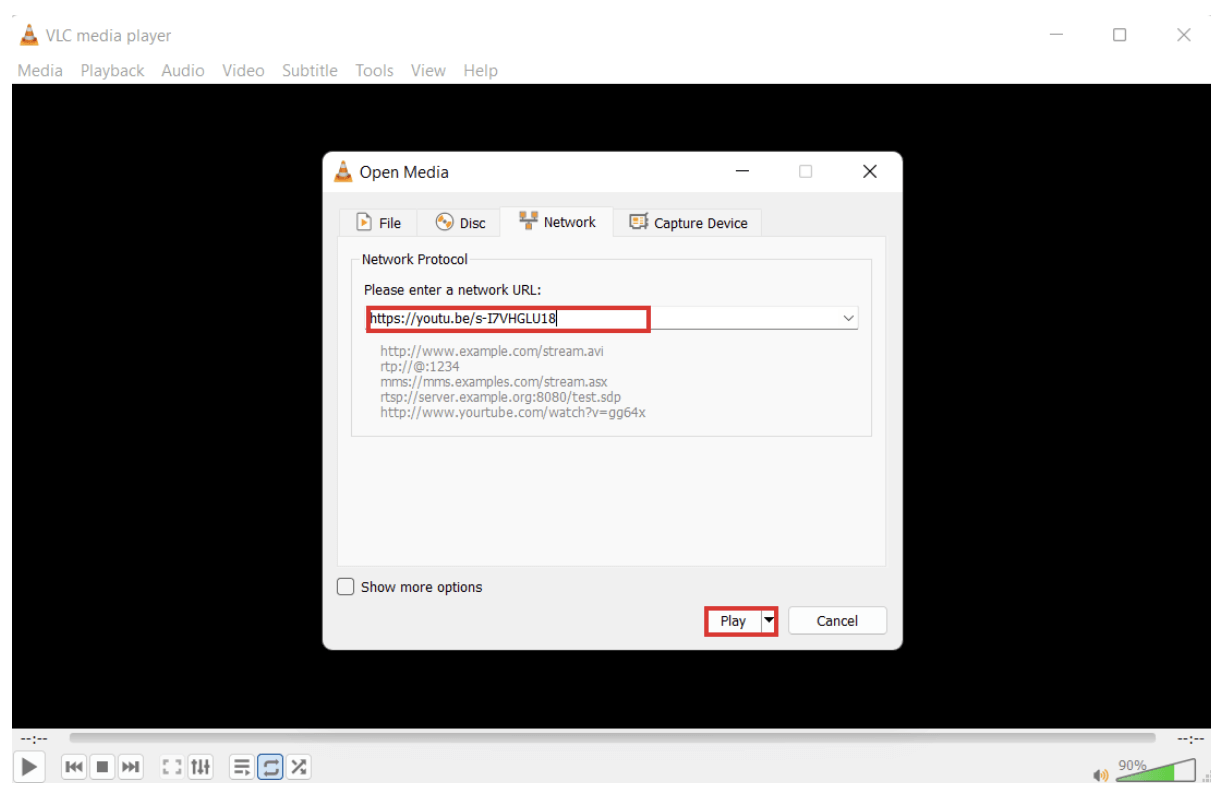Screen dimensions: 1228x807
Task: Skip to previous media track
Action: coord(74,767)
